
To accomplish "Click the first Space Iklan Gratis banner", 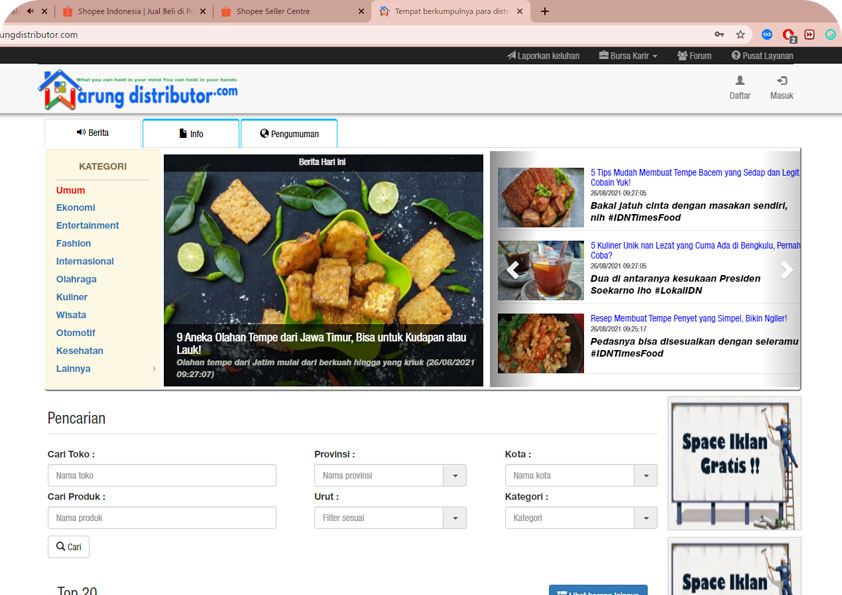I will [x=734, y=463].
